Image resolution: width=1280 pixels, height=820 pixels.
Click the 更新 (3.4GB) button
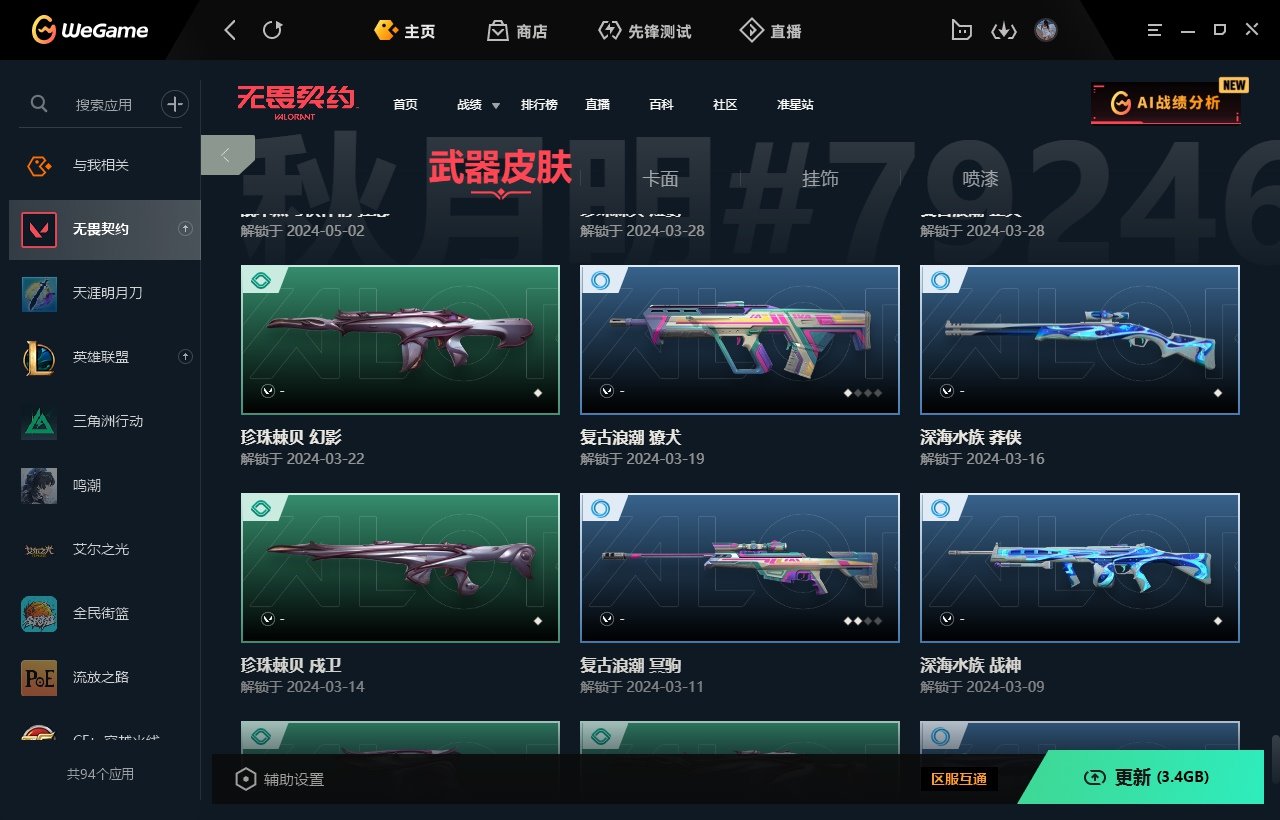1148,777
